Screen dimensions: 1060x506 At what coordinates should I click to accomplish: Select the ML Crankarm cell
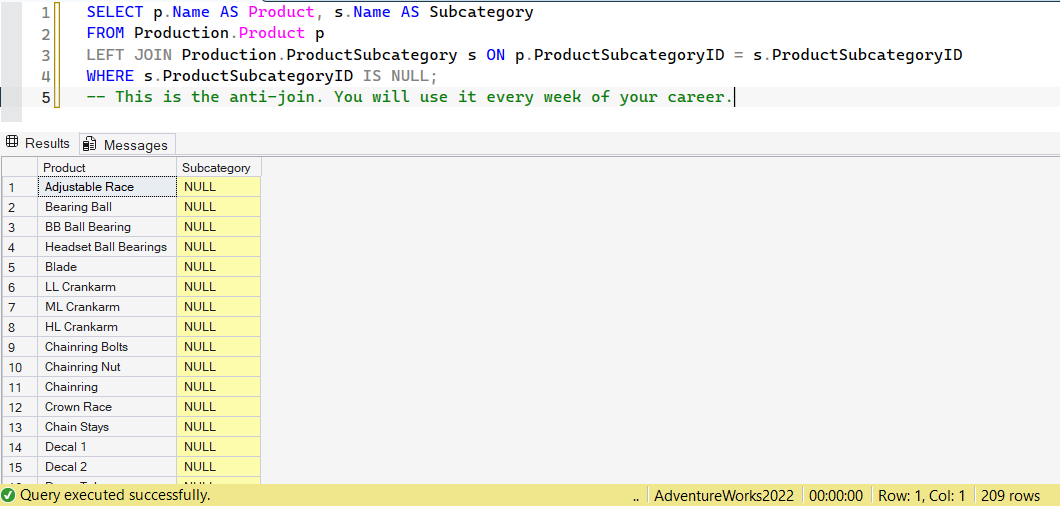(x=107, y=307)
